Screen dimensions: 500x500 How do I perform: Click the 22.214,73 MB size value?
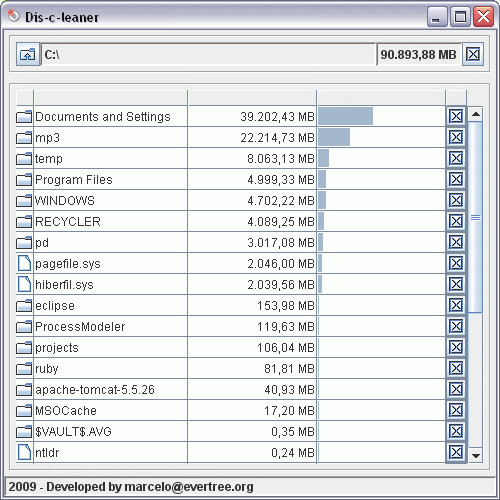(277, 138)
